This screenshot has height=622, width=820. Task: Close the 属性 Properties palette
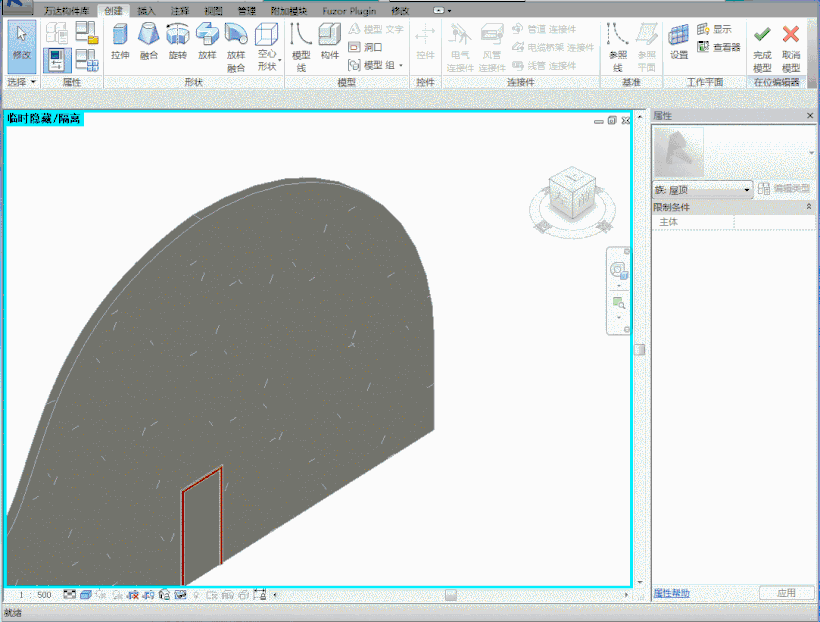[810, 116]
